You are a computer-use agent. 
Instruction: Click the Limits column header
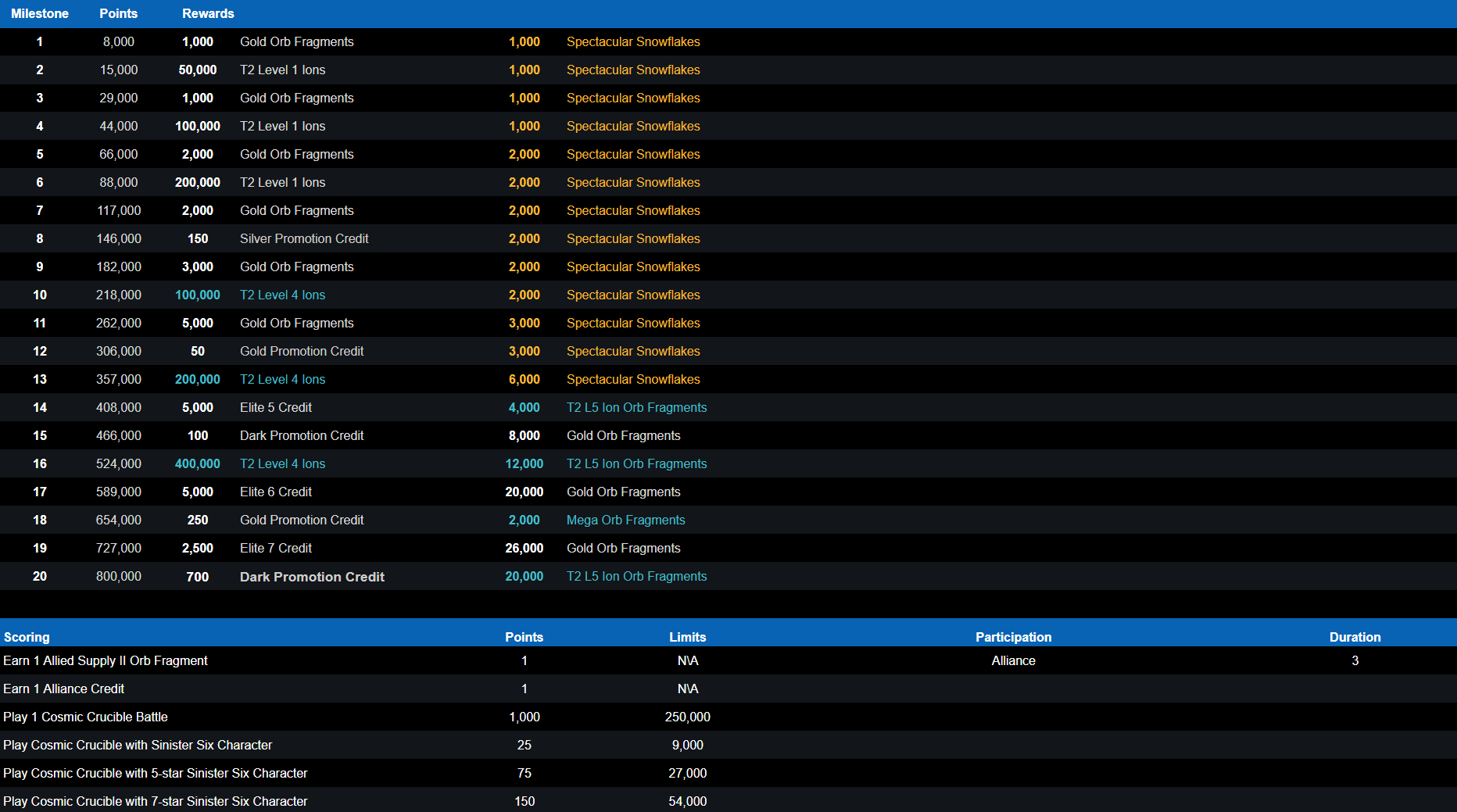687,637
